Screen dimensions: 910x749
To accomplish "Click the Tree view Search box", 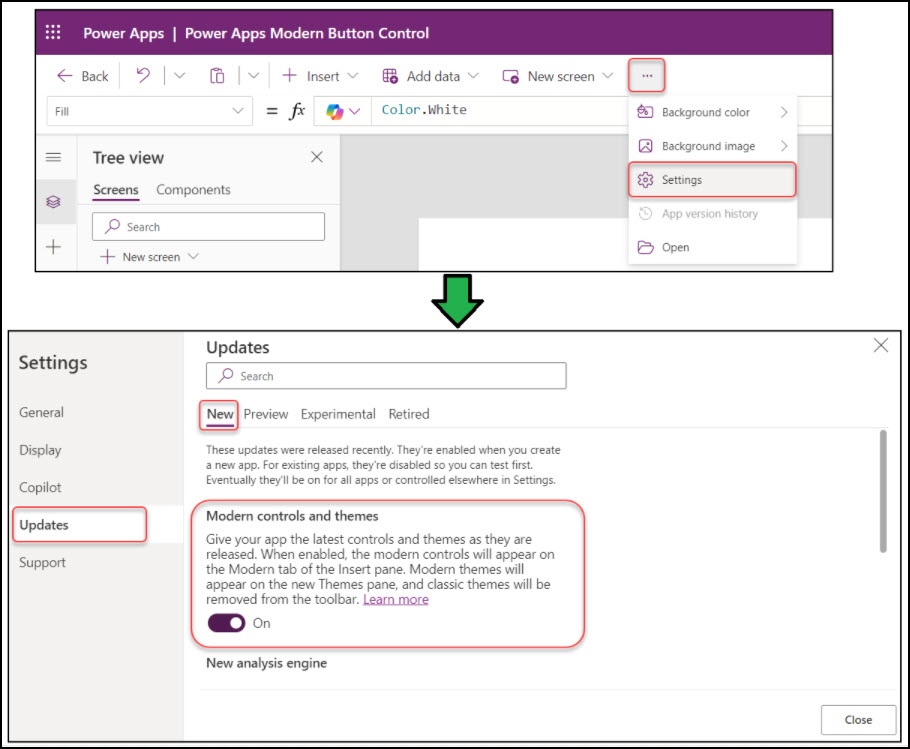I will coord(208,226).
